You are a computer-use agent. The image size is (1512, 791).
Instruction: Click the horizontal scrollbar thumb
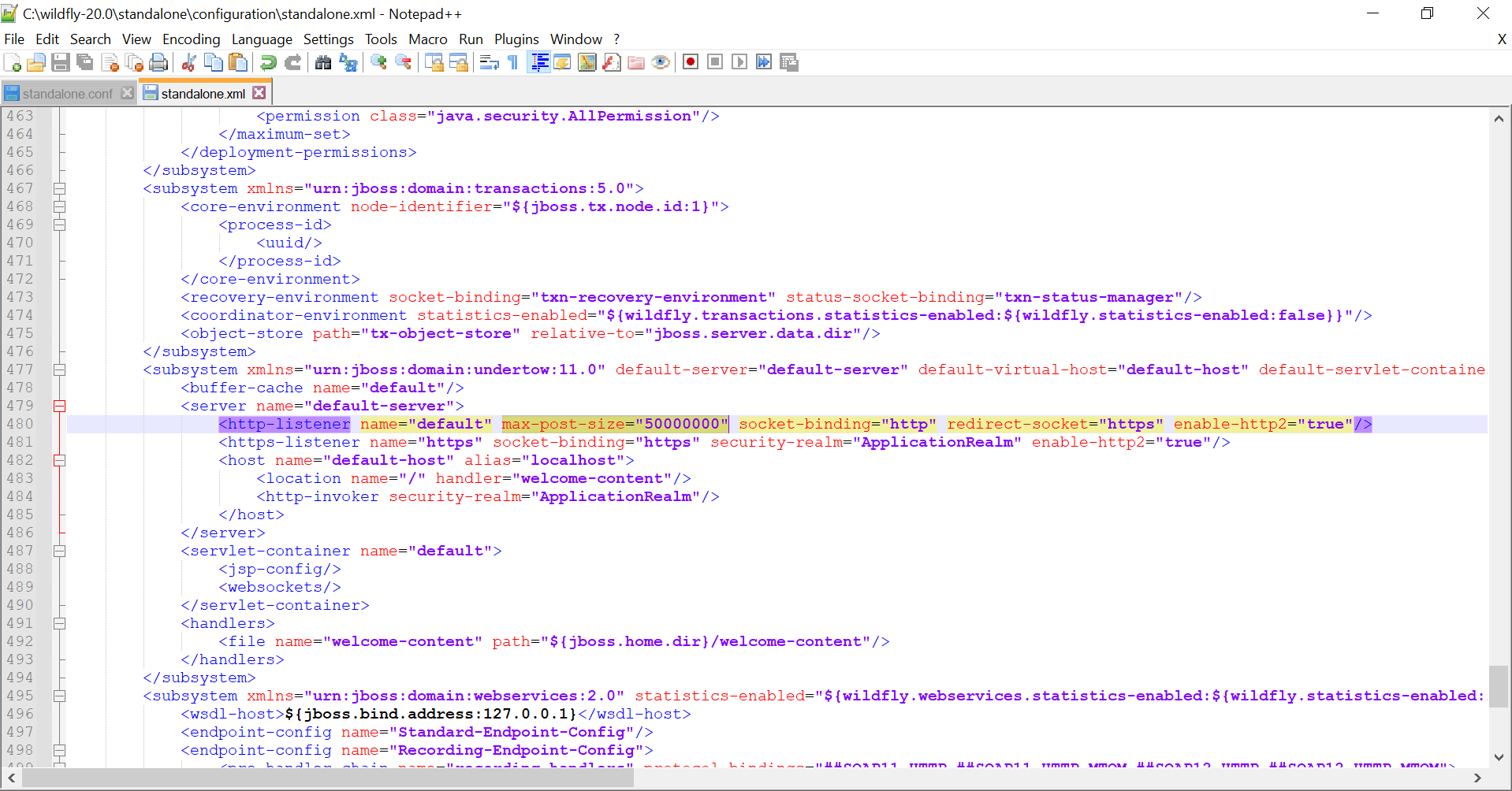click(327, 778)
